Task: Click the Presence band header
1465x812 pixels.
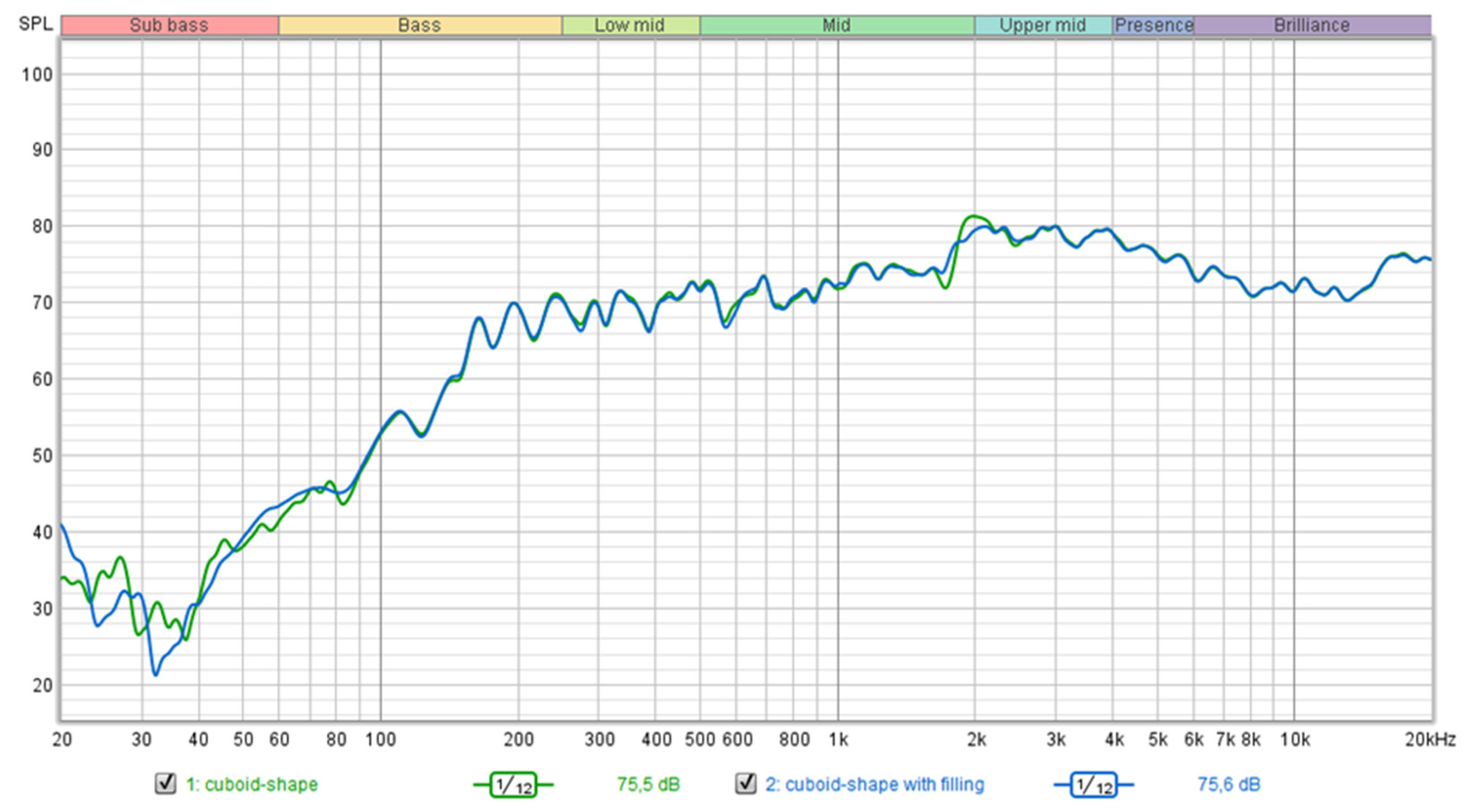Action: [x=1153, y=25]
